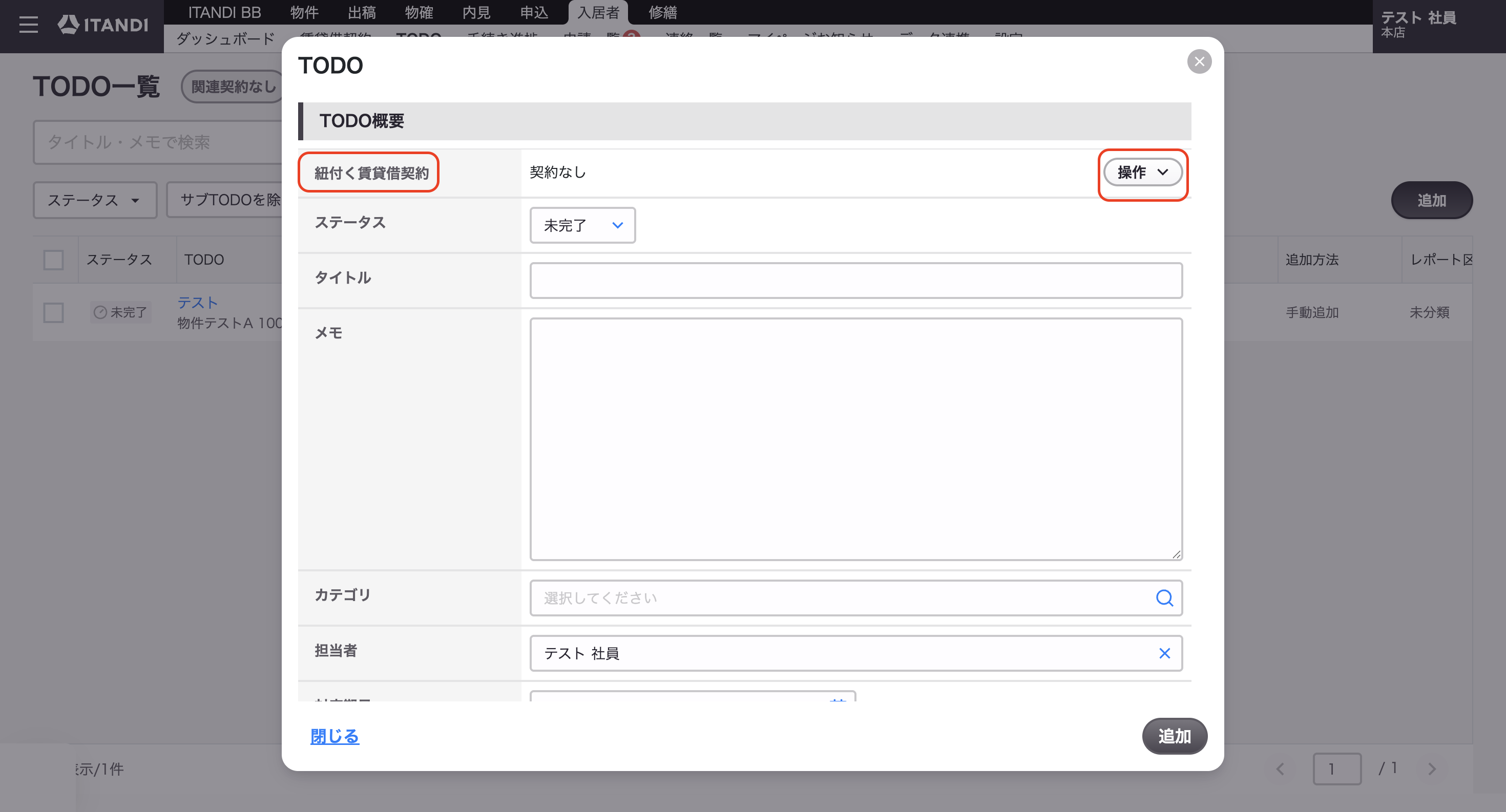Screen dimensions: 1506x812
Task: Select the 入居者 tab
Action: 598,12
